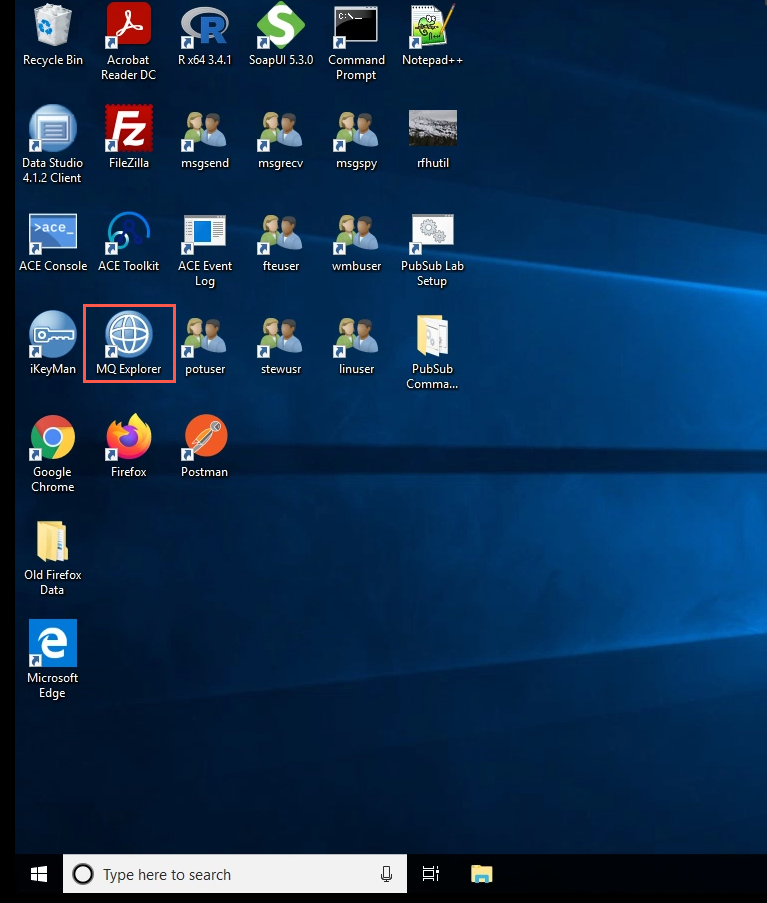This screenshot has width=767, height=903.
Task: Launch Acrobat Reader DC shortcut
Action: 128,41
